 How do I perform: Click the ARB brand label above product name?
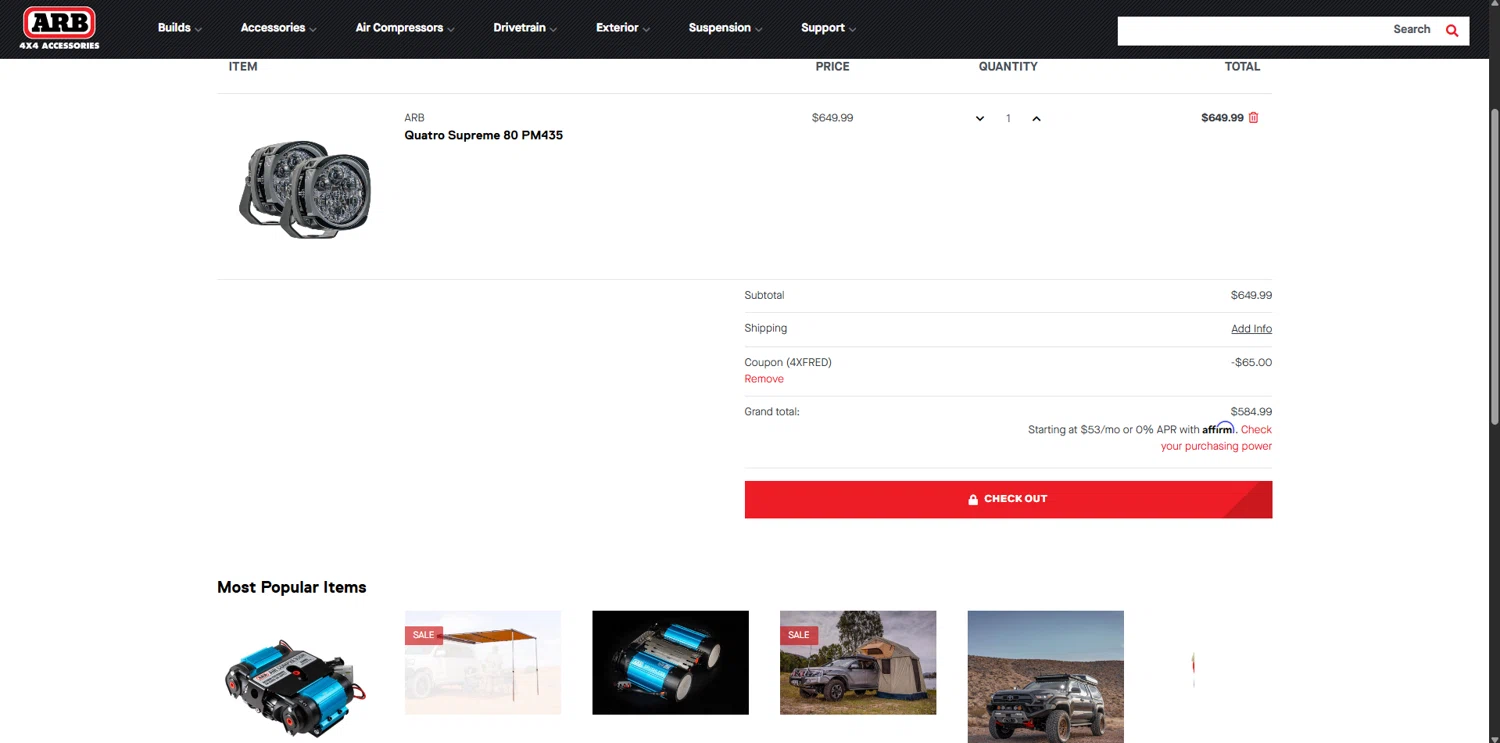[x=414, y=118]
